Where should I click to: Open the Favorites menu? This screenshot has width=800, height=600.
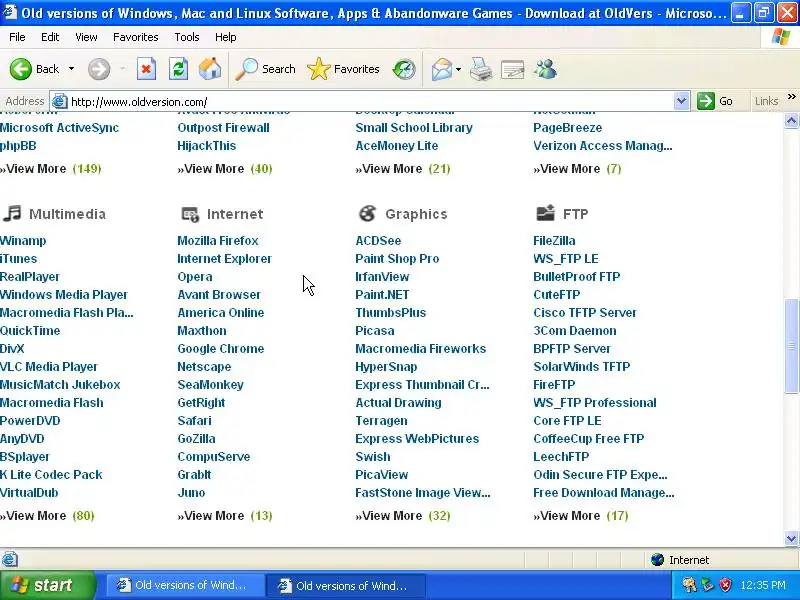(136, 37)
